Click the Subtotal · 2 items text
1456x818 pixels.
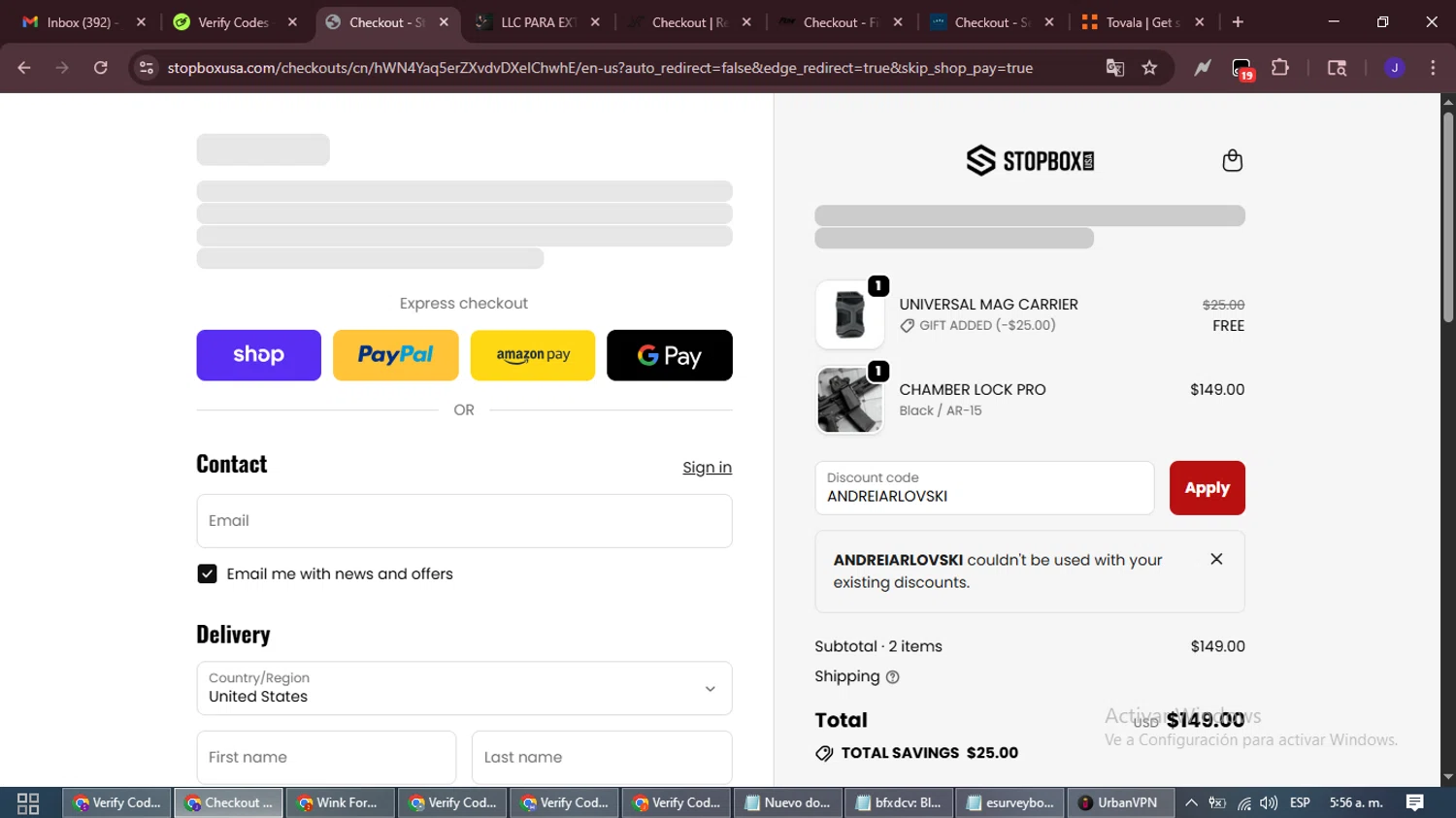(878, 646)
